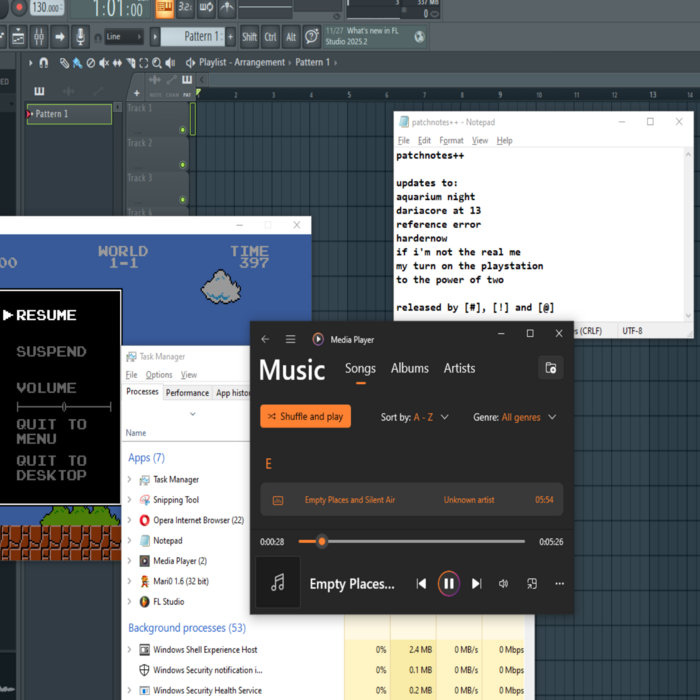The image size is (700, 700).
Task: Click the plus icon above Track 1
Action: (137, 93)
